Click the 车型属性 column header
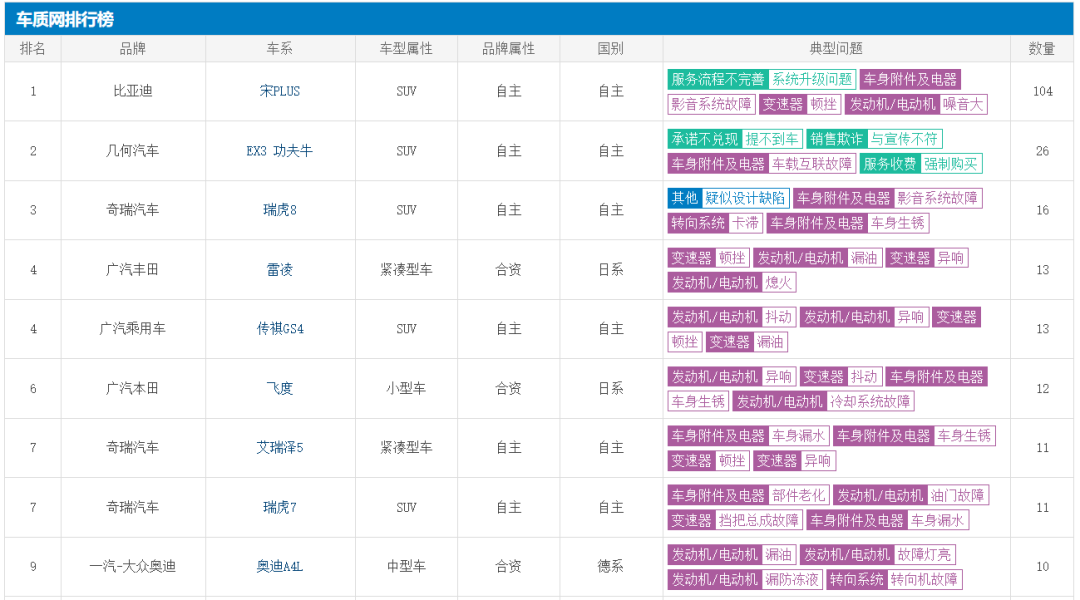The width and height of the screenshot is (1080, 600). click(406, 49)
